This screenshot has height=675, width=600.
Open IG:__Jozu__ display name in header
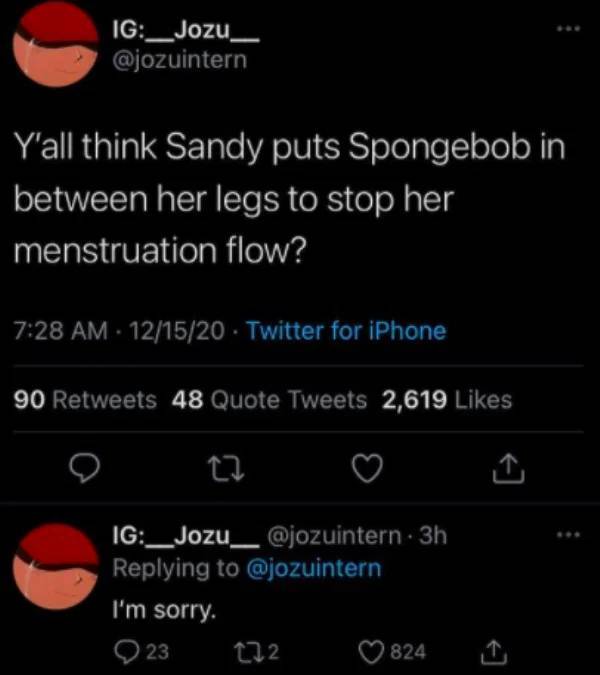coord(188,31)
